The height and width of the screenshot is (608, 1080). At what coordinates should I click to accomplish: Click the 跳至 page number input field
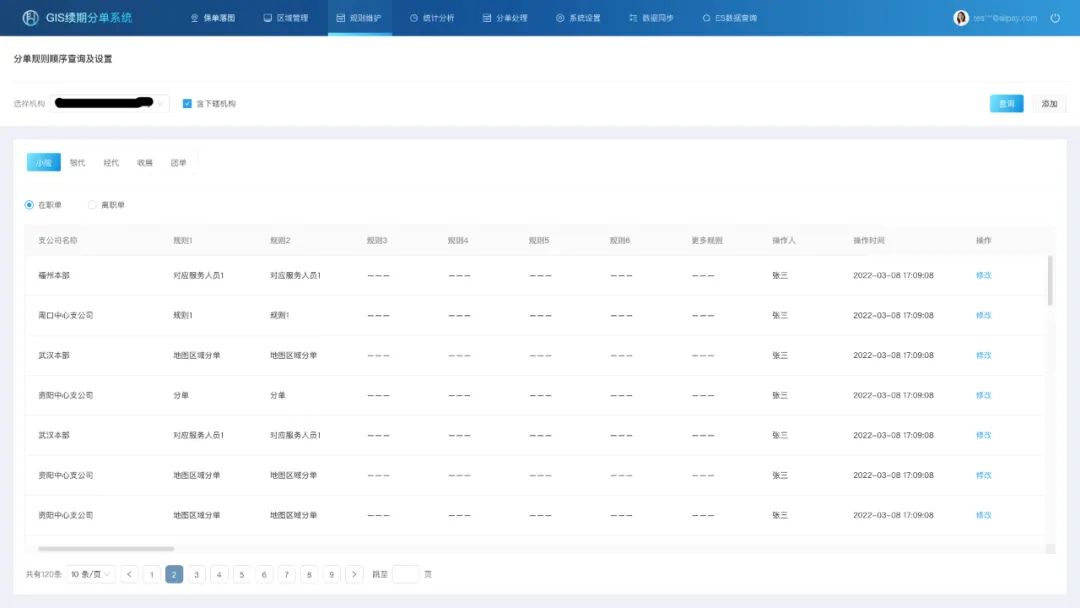click(406, 574)
